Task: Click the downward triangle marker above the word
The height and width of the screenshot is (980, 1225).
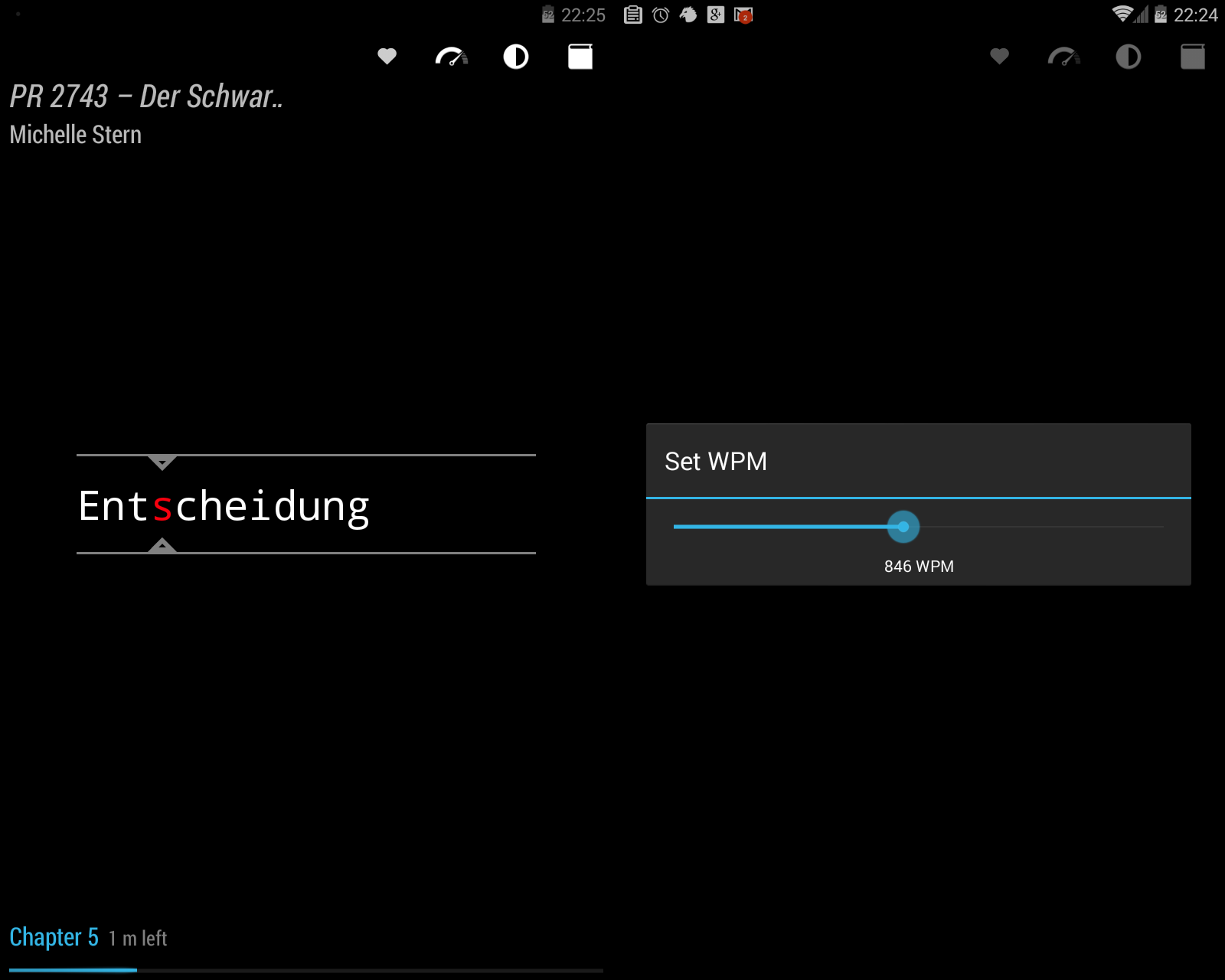Action: click(162, 462)
